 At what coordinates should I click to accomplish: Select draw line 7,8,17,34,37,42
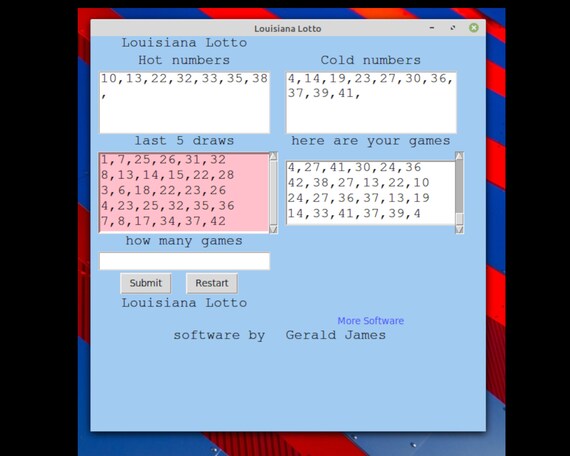pos(163,221)
